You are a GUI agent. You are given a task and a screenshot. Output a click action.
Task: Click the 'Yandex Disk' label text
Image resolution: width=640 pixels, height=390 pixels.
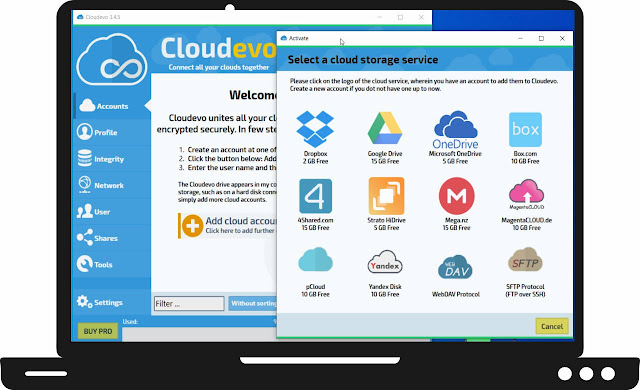point(385,287)
